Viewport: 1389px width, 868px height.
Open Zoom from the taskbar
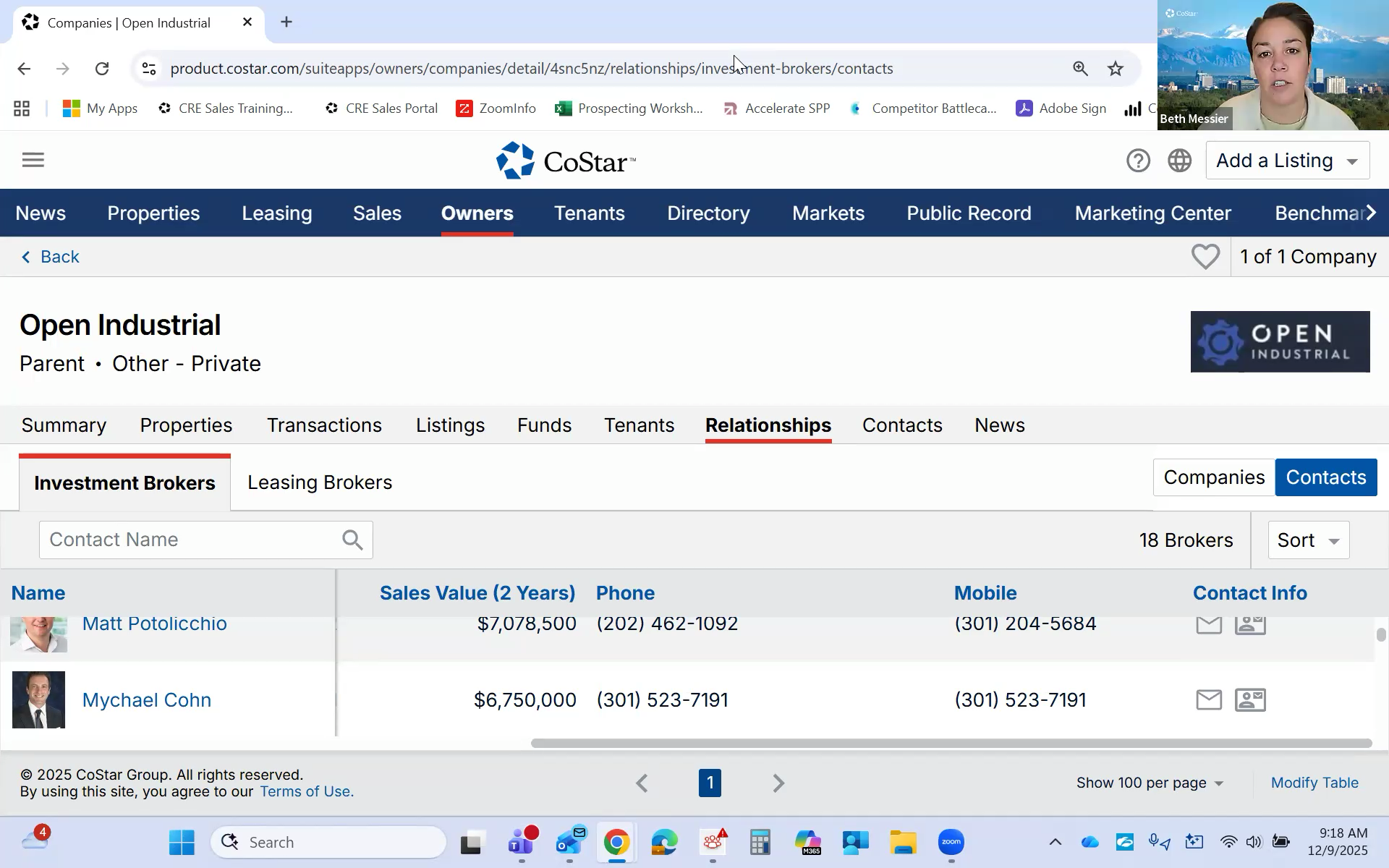click(951, 842)
